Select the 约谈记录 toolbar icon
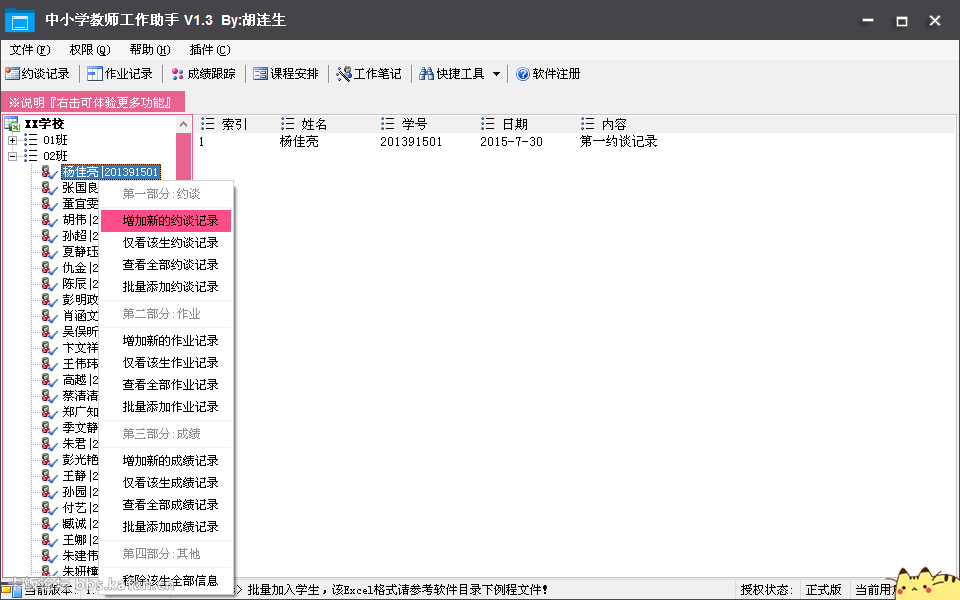Image resolution: width=960 pixels, height=600 pixels. (x=13, y=72)
